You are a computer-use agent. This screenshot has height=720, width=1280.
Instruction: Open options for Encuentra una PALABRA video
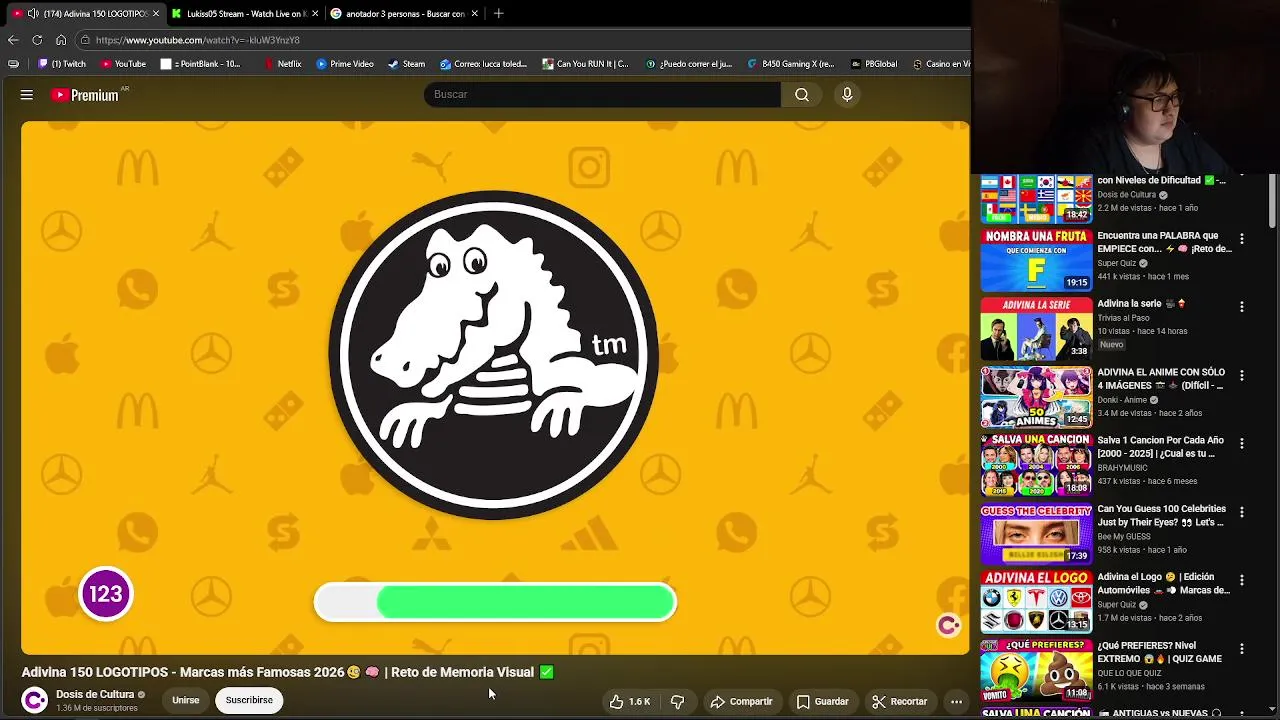[x=1242, y=239]
